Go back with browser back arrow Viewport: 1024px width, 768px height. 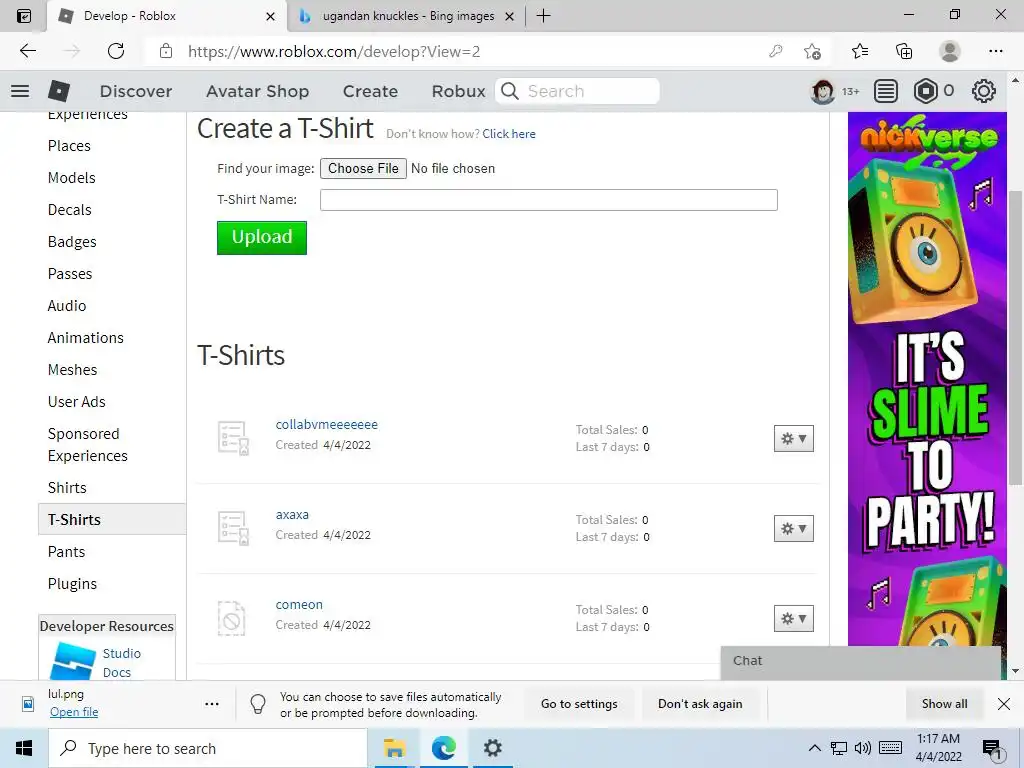(27, 51)
